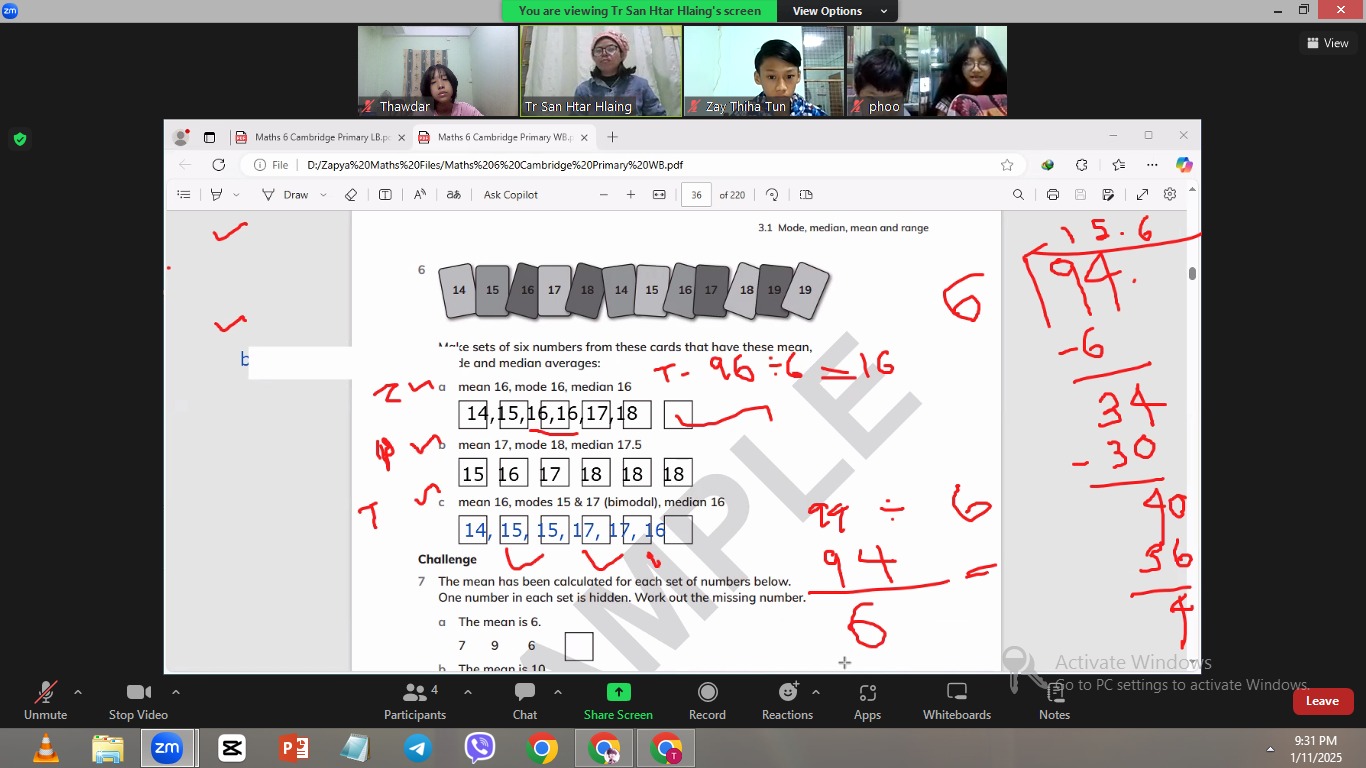Expand Participants options arrow
Screen dimensions: 1366x768
coord(468,691)
